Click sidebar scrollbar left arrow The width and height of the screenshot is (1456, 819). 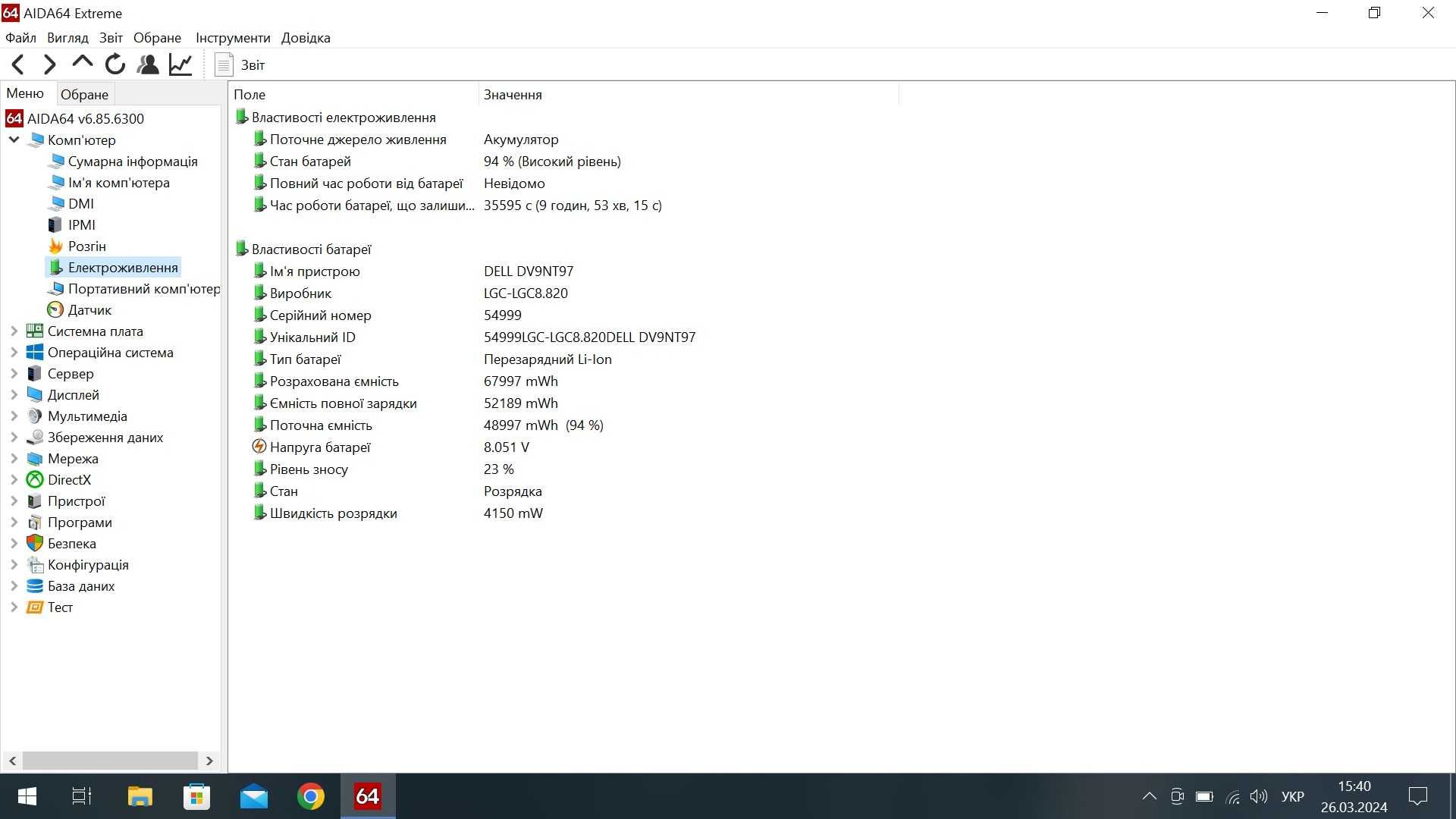coord(12,761)
